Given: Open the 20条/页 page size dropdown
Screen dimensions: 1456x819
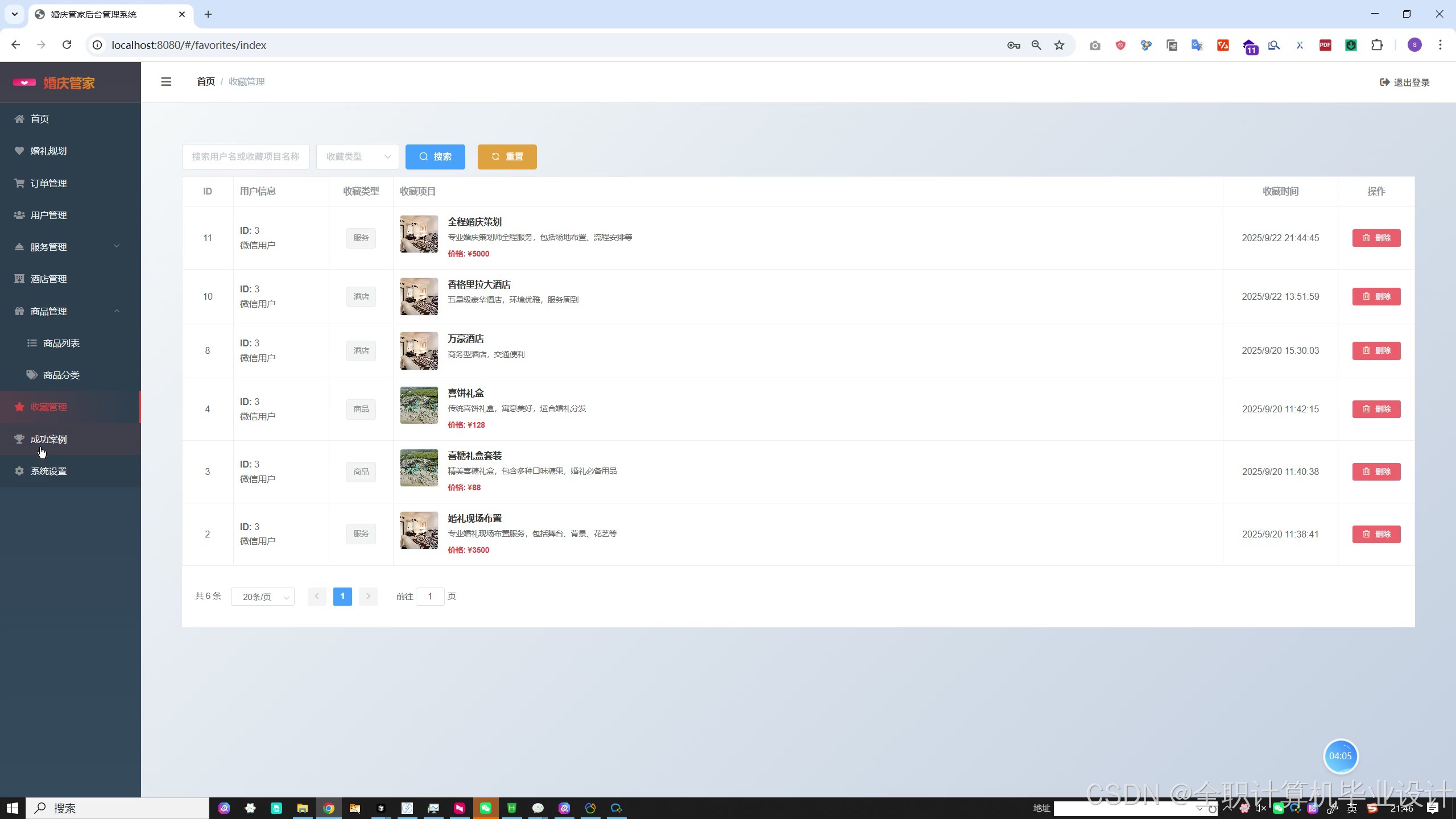Looking at the screenshot, I should [263, 597].
